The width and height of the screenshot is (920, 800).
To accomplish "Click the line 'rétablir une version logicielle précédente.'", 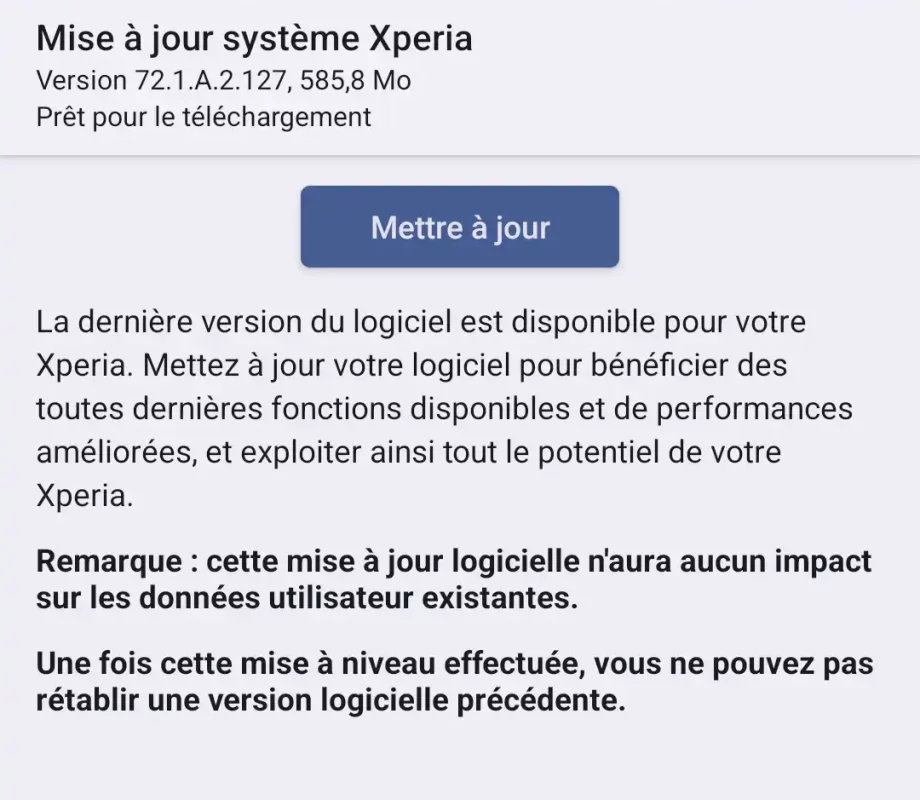I will coord(330,700).
